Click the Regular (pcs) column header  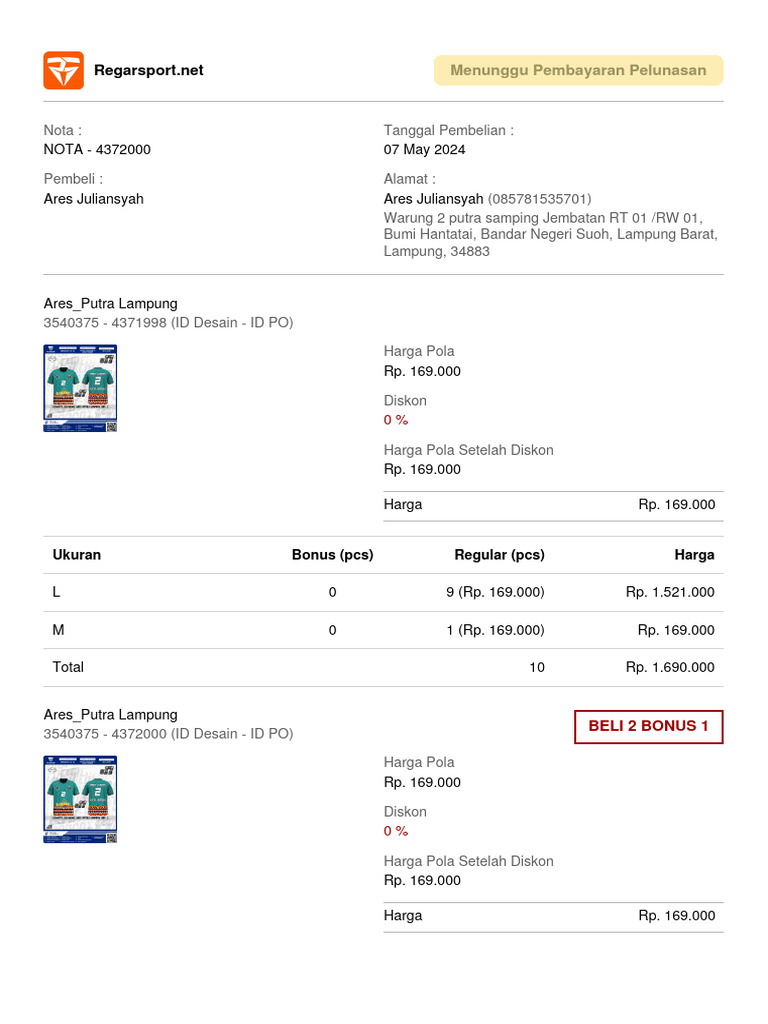[499, 555]
